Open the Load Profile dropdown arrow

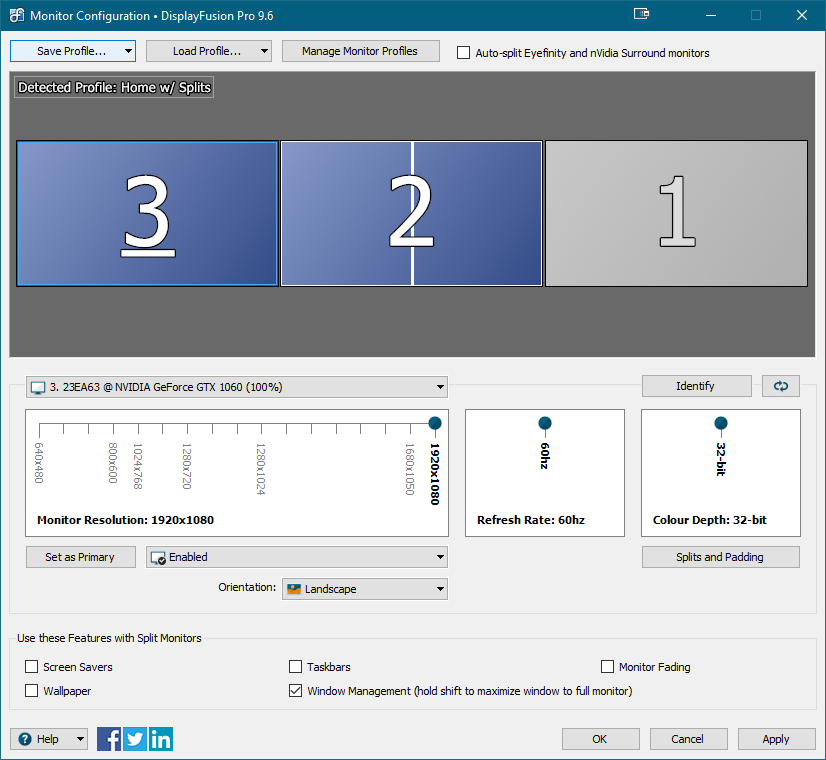(264, 51)
